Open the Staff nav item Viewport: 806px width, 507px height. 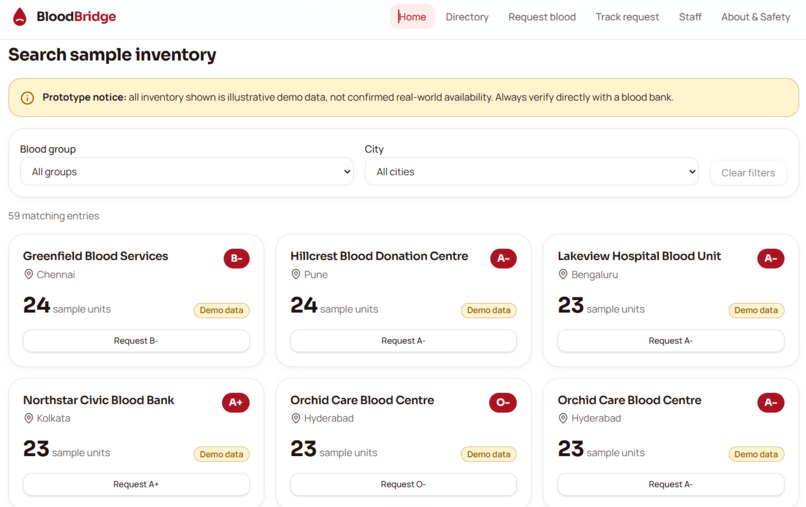click(690, 17)
